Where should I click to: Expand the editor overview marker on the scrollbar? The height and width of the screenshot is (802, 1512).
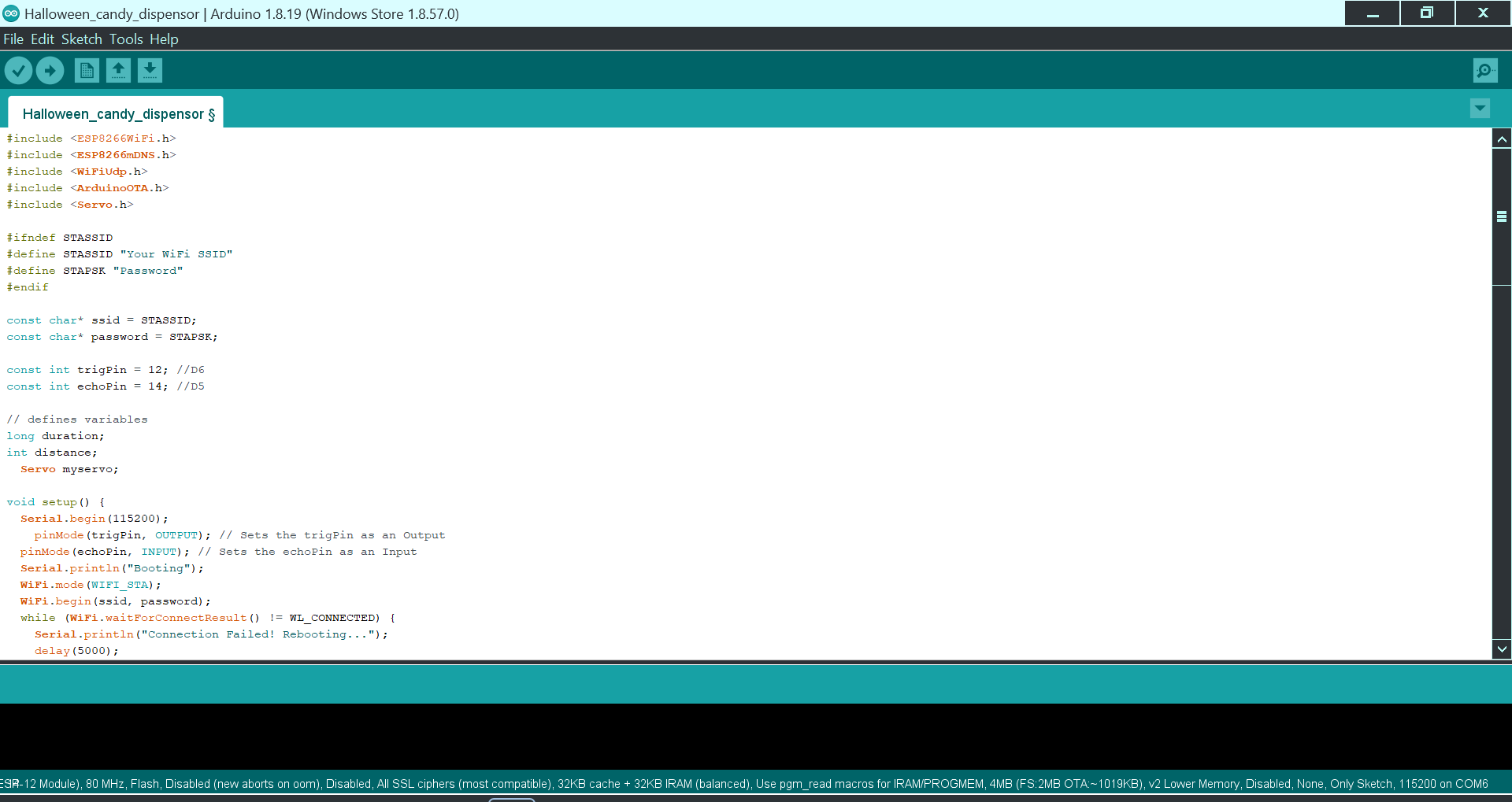click(1503, 215)
